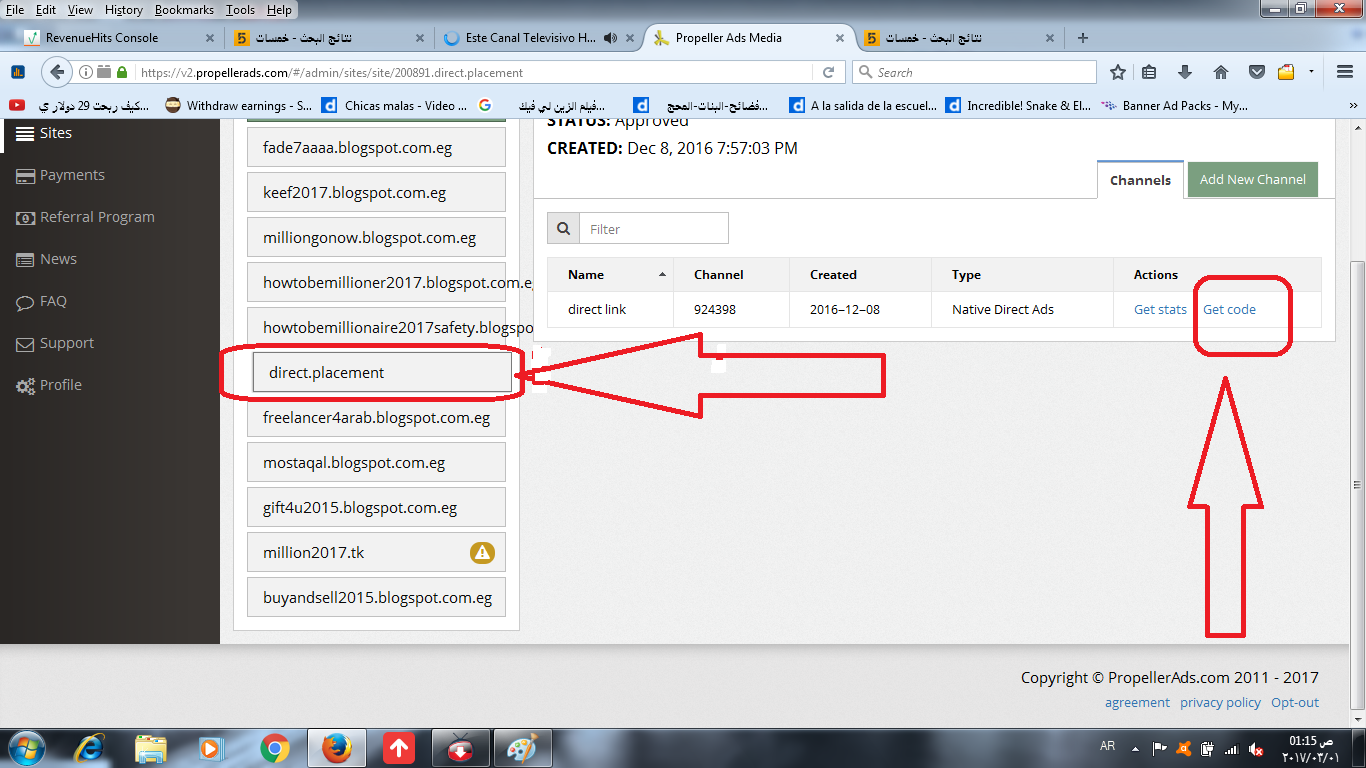Click the magnifier icon beside the Filter box
Screen dimensions: 1366x768
pos(564,229)
